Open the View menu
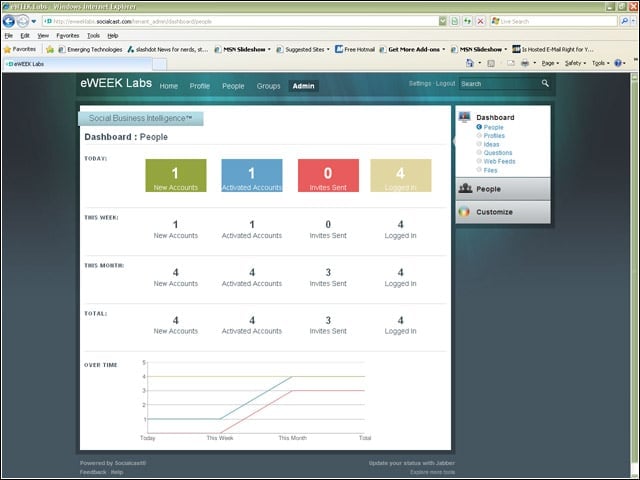This screenshot has width=640, height=480. click(43, 36)
